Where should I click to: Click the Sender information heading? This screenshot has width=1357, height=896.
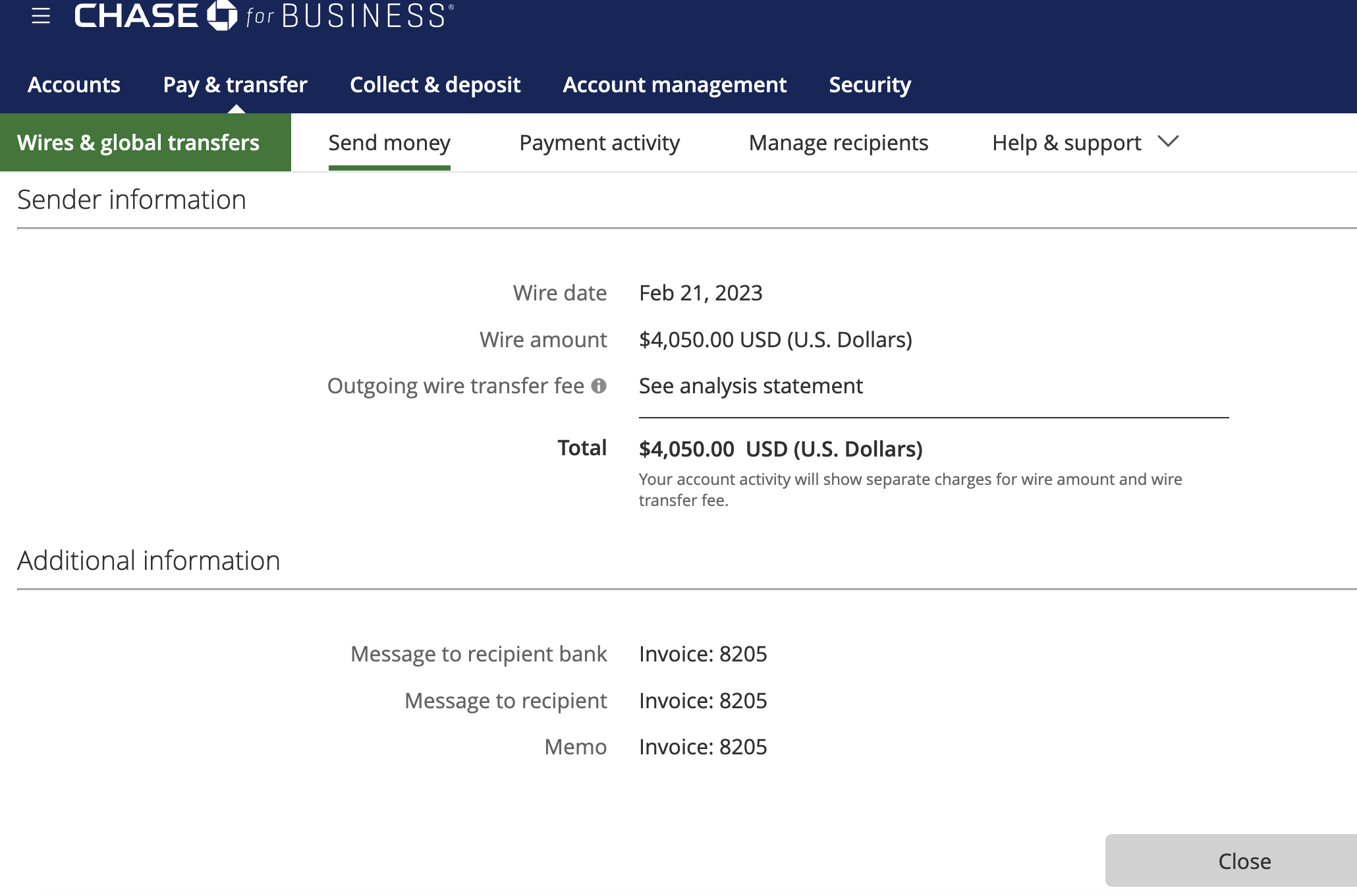click(x=132, y=200)
